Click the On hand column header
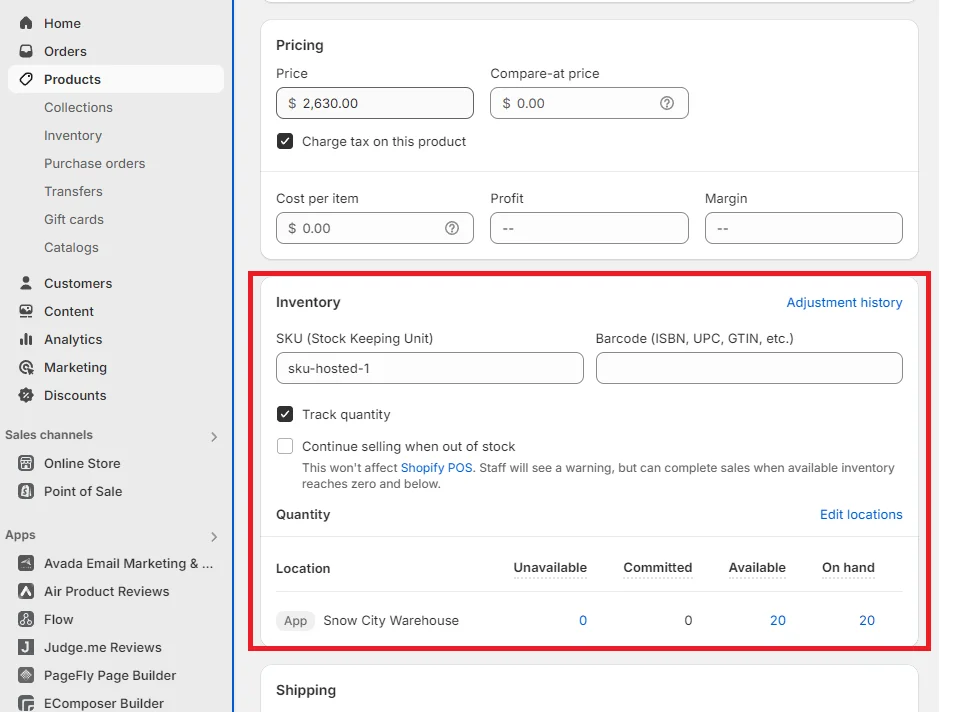This screenshot has width=959, height=712. tap(848, 568)
